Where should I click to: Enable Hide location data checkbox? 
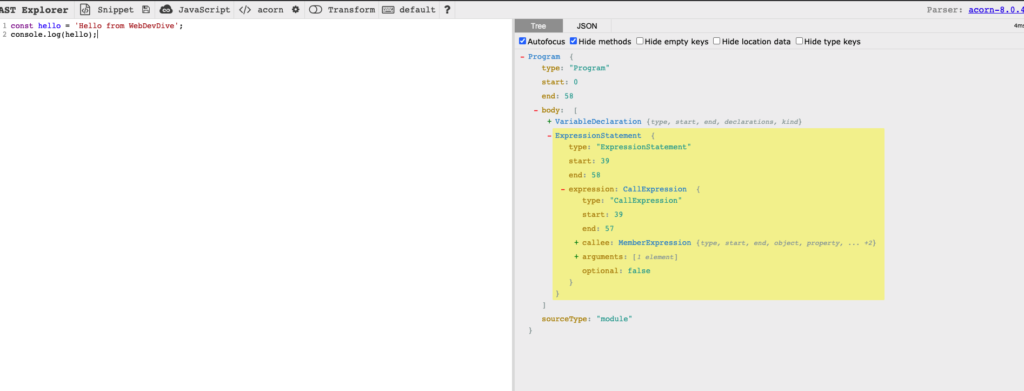click(x=716, y=41)
